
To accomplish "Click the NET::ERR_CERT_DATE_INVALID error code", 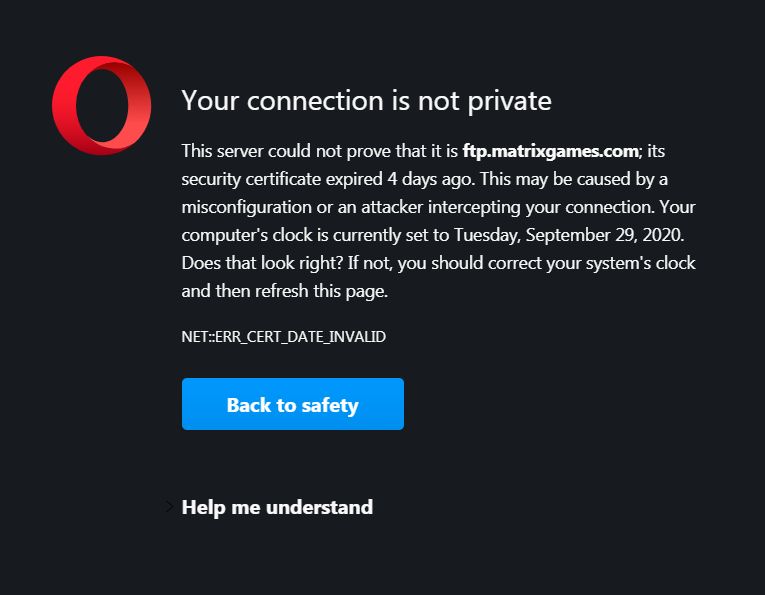I will click(x=283, y=337).
